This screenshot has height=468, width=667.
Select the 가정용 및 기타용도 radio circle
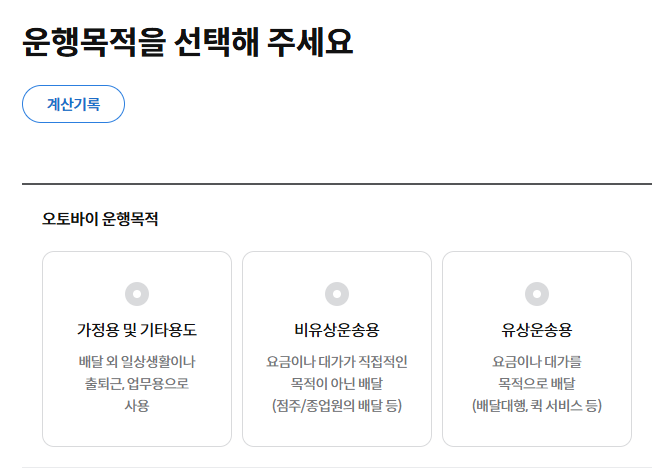pyautogui.click(x=137, y=294)
